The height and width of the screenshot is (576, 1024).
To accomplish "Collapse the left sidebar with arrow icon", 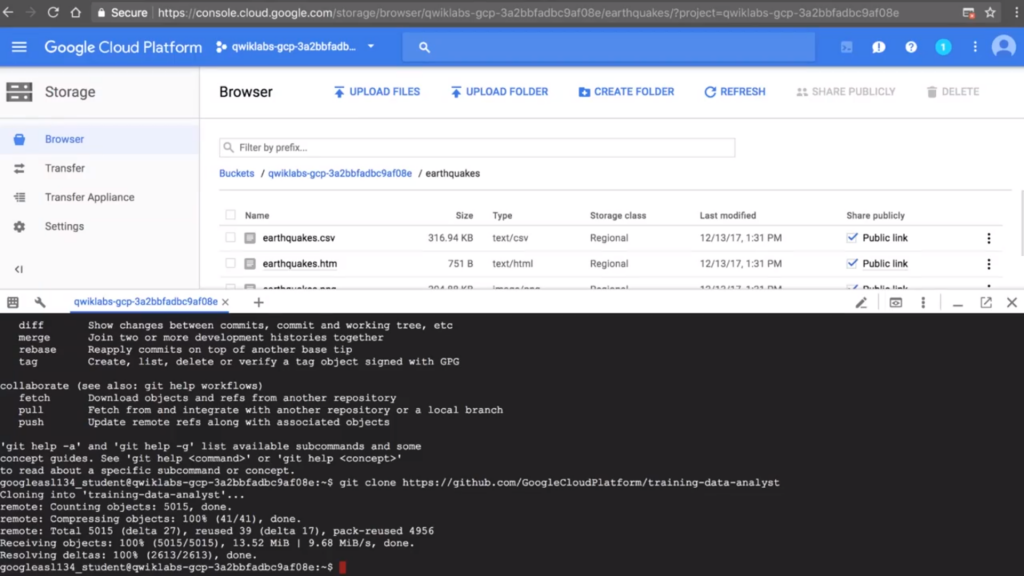I will coord(19,269).
